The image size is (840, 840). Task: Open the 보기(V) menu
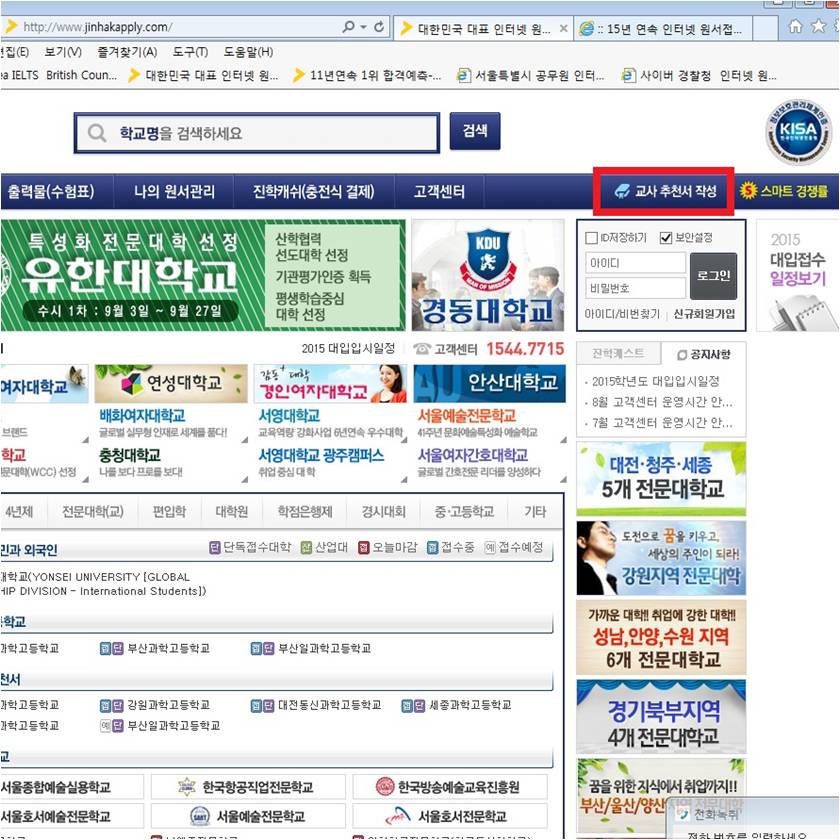[63, 52]
